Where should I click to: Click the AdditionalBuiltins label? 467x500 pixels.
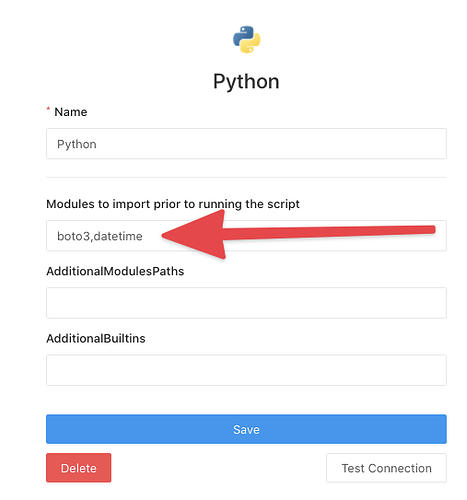[96, 338]
